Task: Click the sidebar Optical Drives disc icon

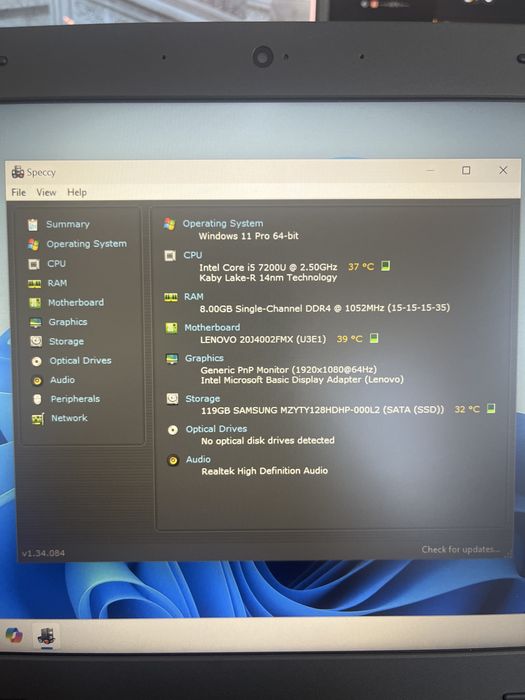Action: coord(37,361)
